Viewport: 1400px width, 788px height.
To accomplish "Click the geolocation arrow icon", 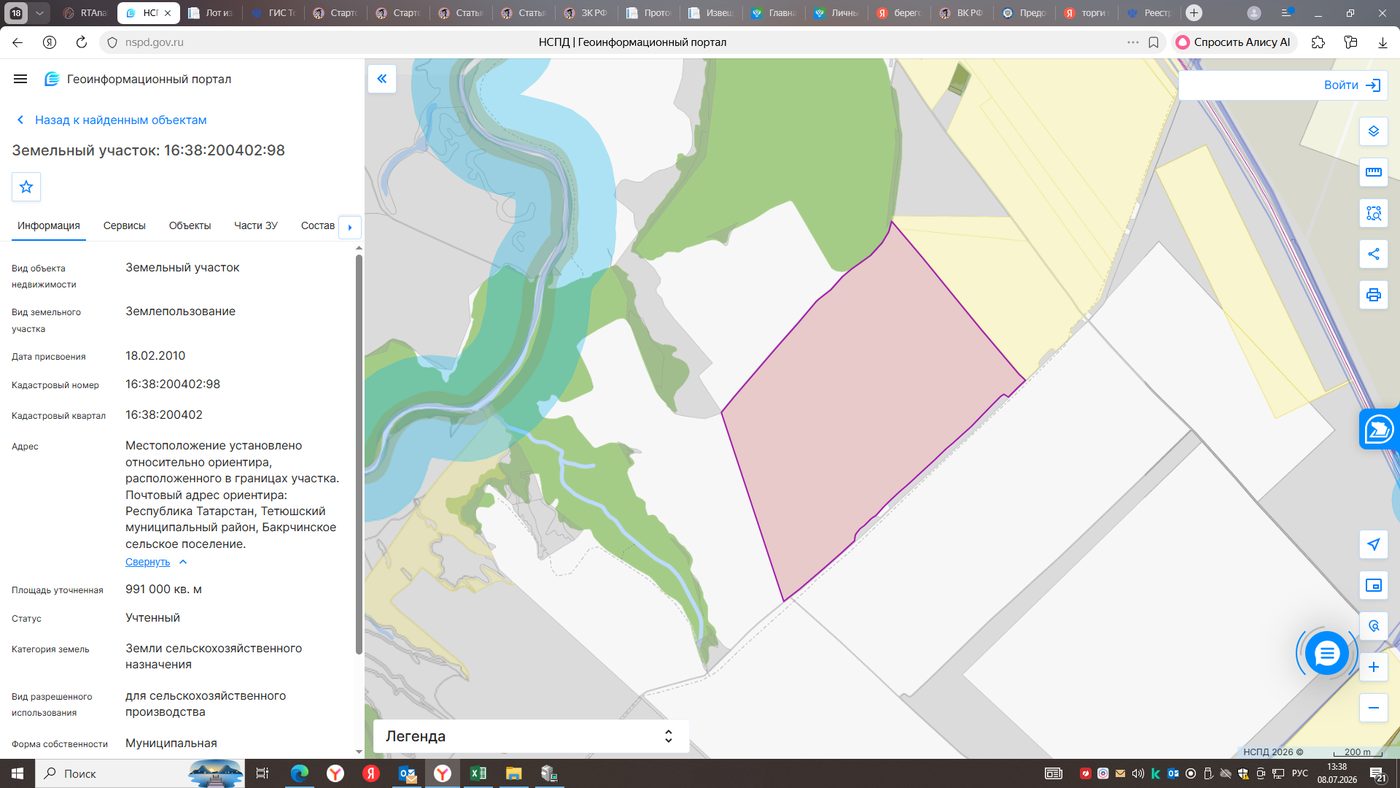I will (1373, 544).
